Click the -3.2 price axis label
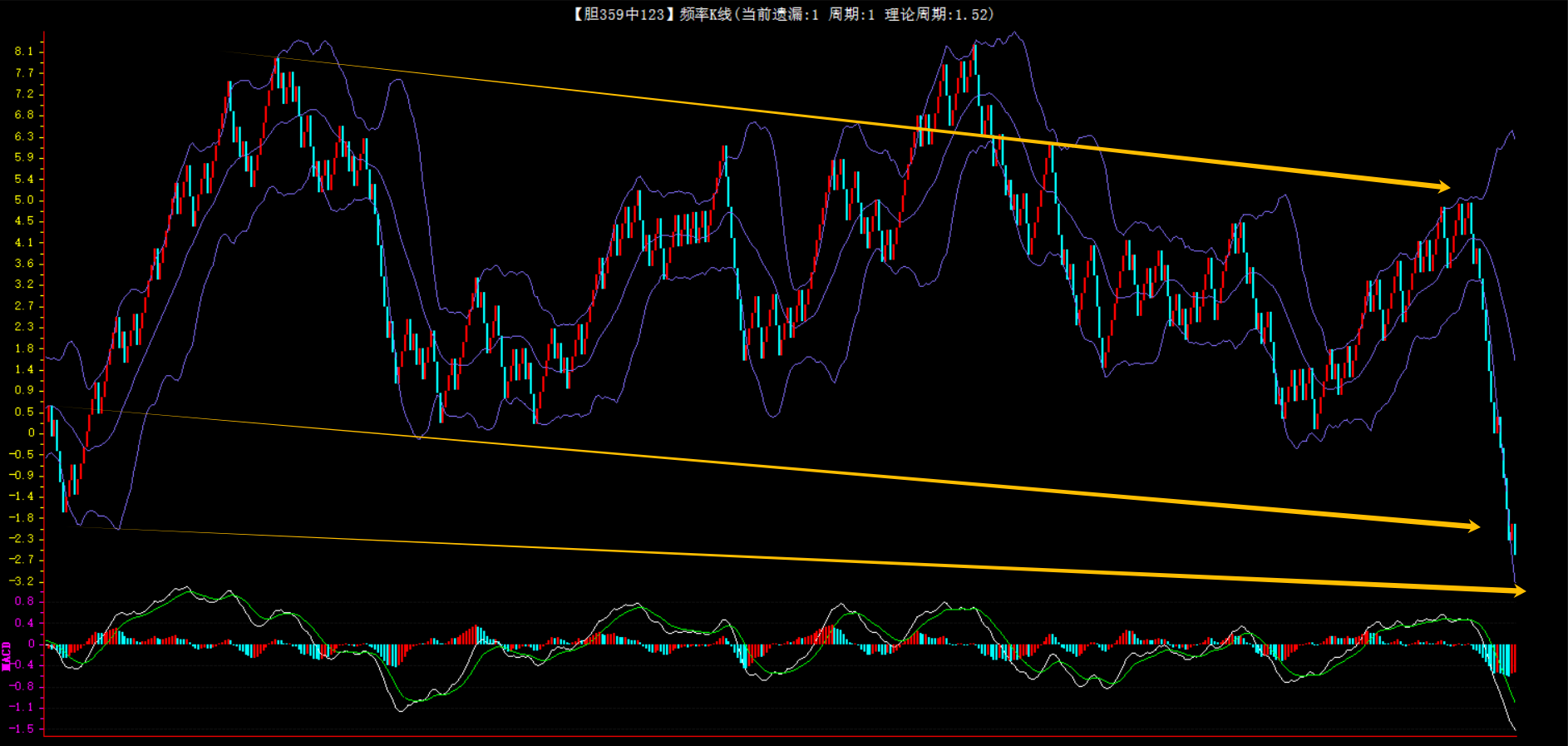This screenshot has height=746, width=1568. point(22,580)
